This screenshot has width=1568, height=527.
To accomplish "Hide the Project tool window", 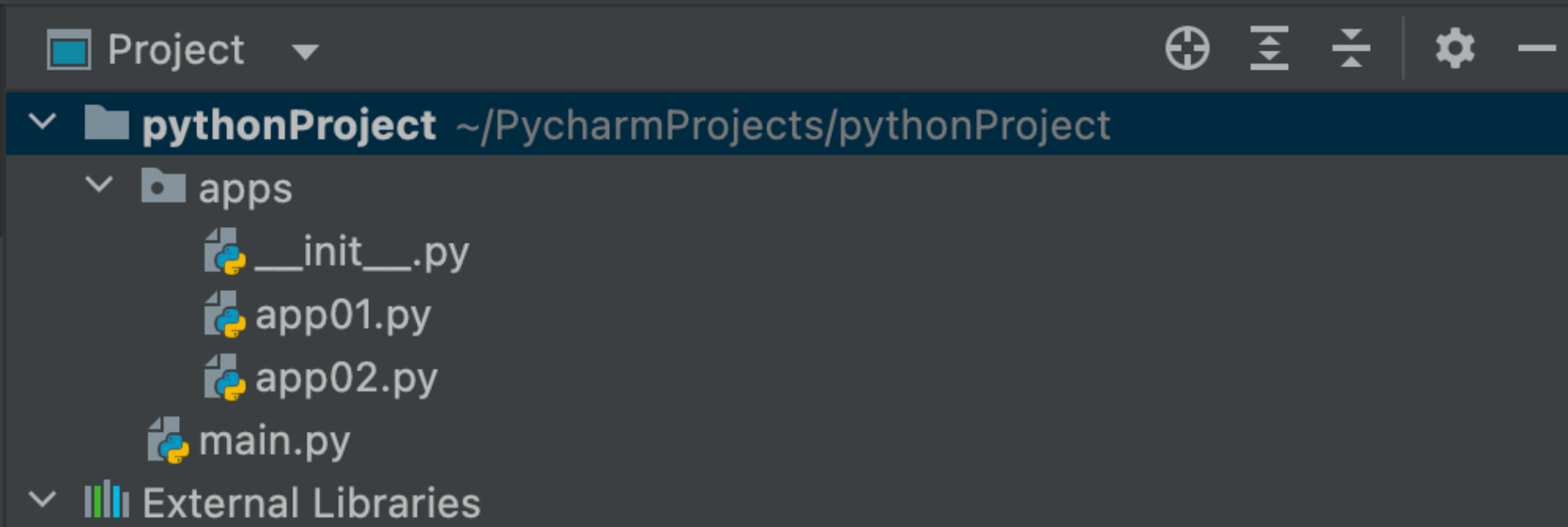I will pos(1536,49).
